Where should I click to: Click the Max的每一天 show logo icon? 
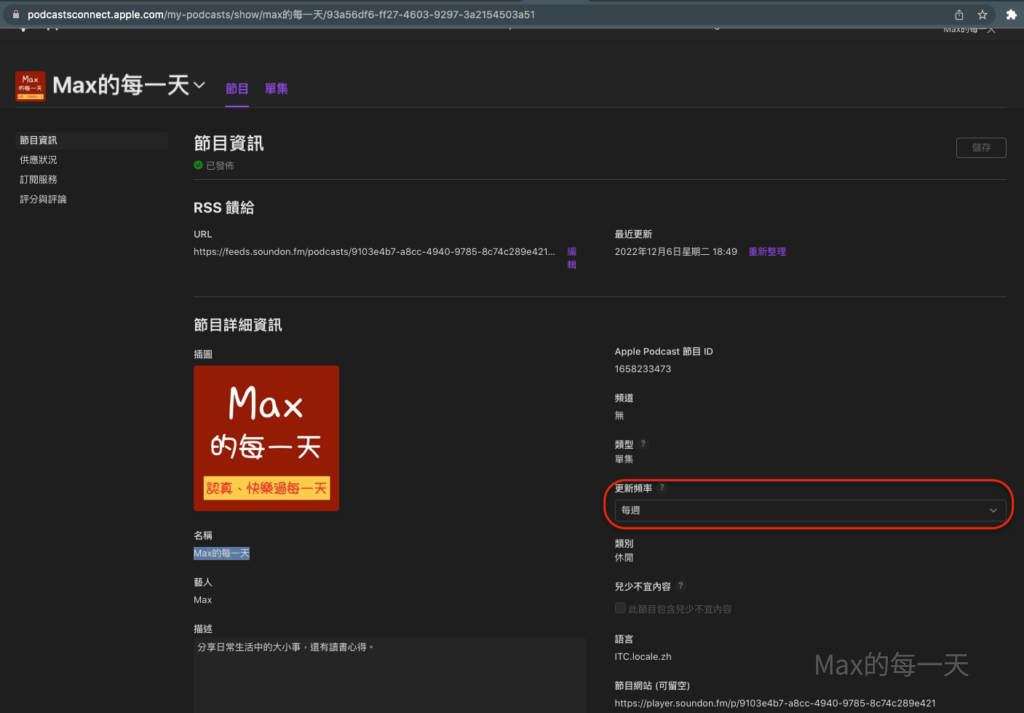(x=30, y=86)
